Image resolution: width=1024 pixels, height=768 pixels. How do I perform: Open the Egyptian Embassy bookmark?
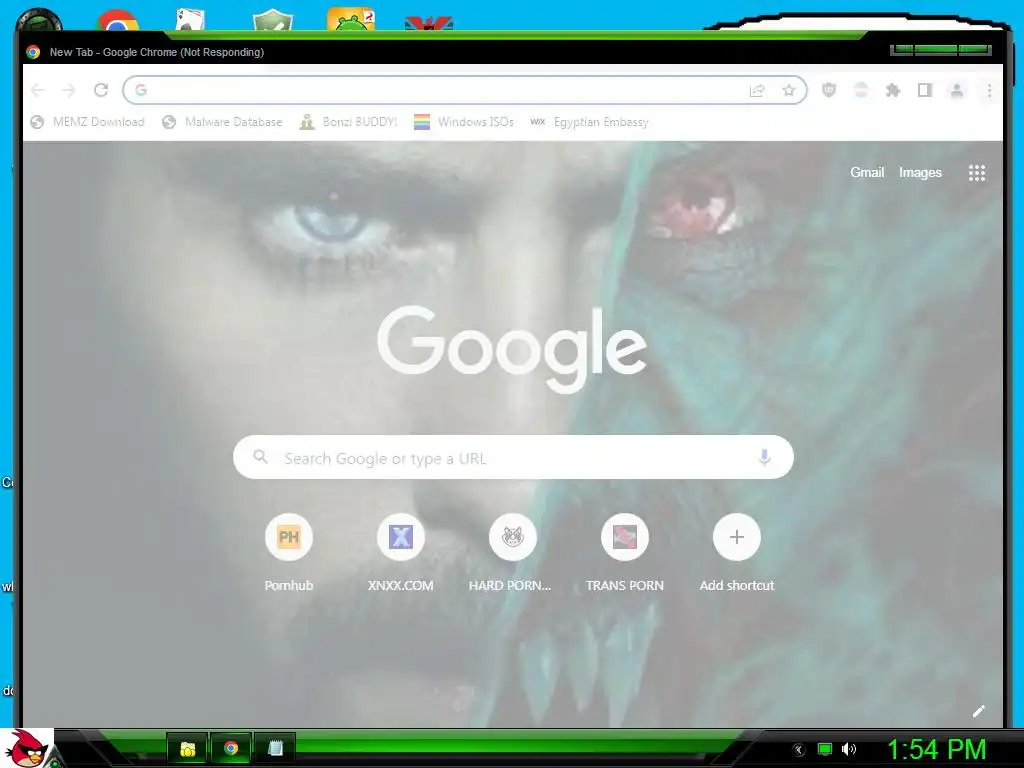coord(589,122)
